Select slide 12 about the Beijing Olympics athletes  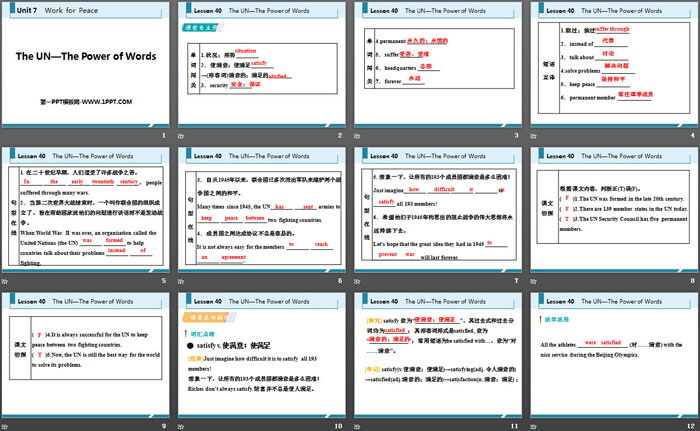tap(614, 355)
